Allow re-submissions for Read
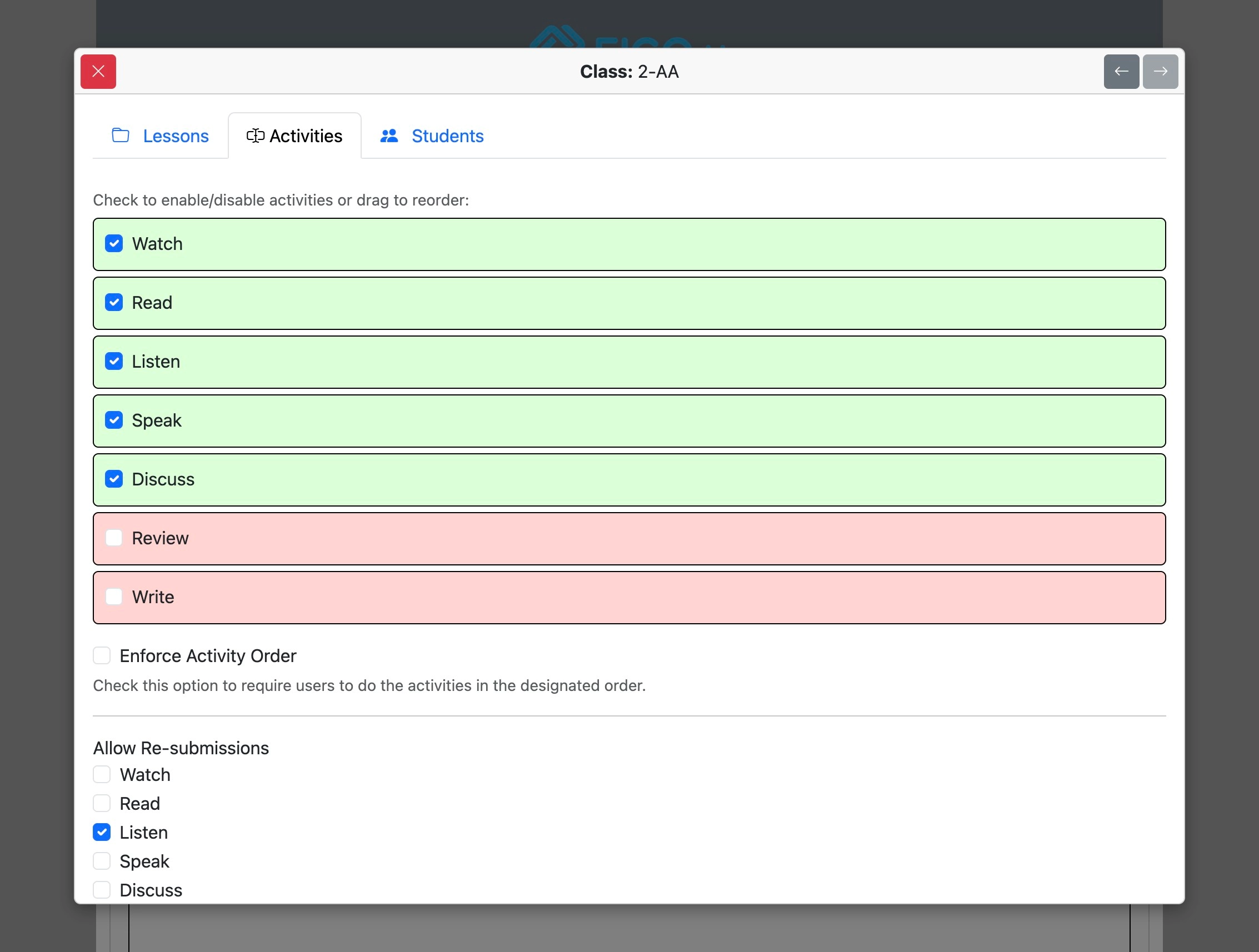 102,804
